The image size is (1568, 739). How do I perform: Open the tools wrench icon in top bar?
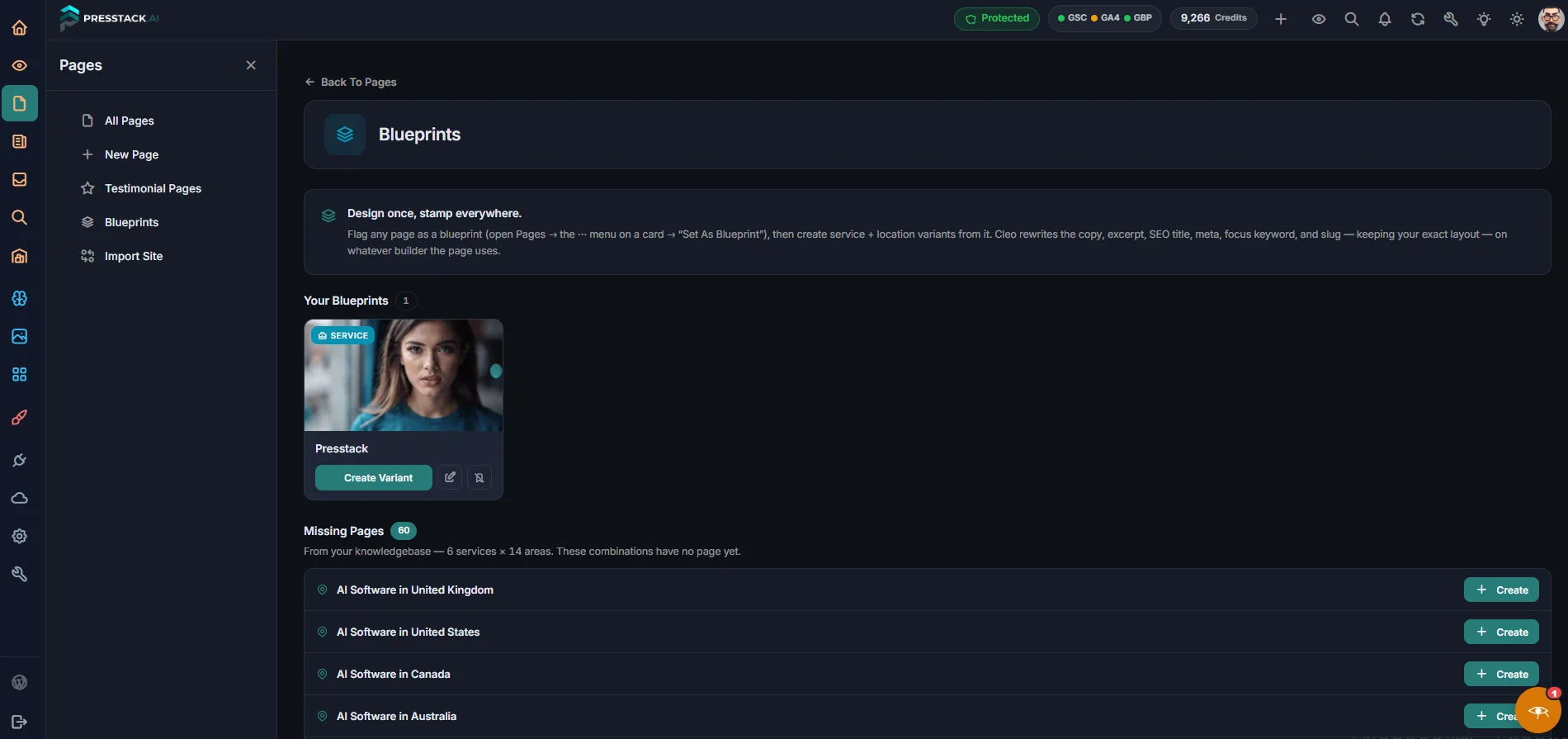tap(1451, 19)
